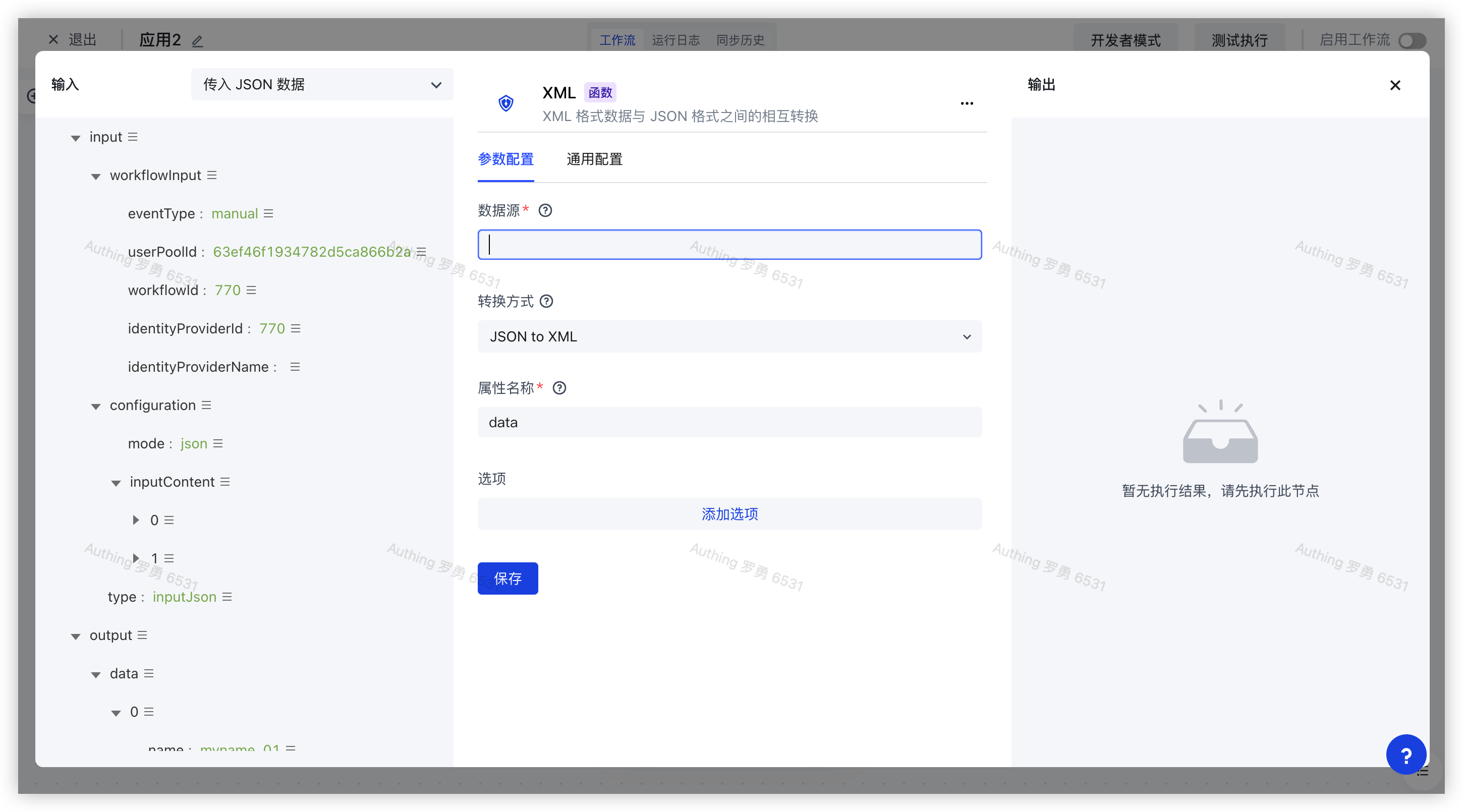Click the edit pencil next to 应用2
This screenshot has width=1463, height=812.
(198, 41)
